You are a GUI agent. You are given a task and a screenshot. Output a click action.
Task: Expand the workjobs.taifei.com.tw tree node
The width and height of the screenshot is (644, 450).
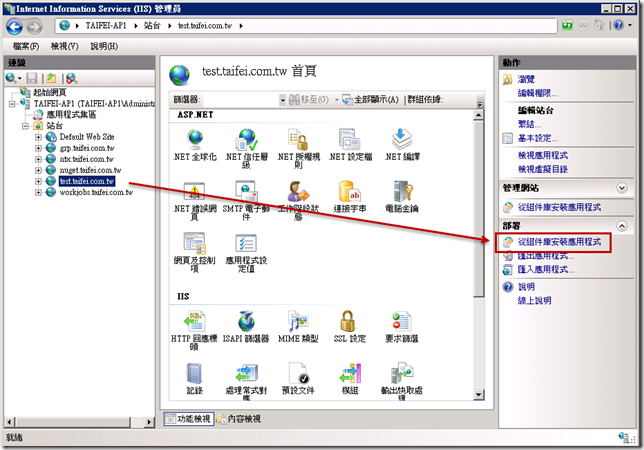click(38, 193)
